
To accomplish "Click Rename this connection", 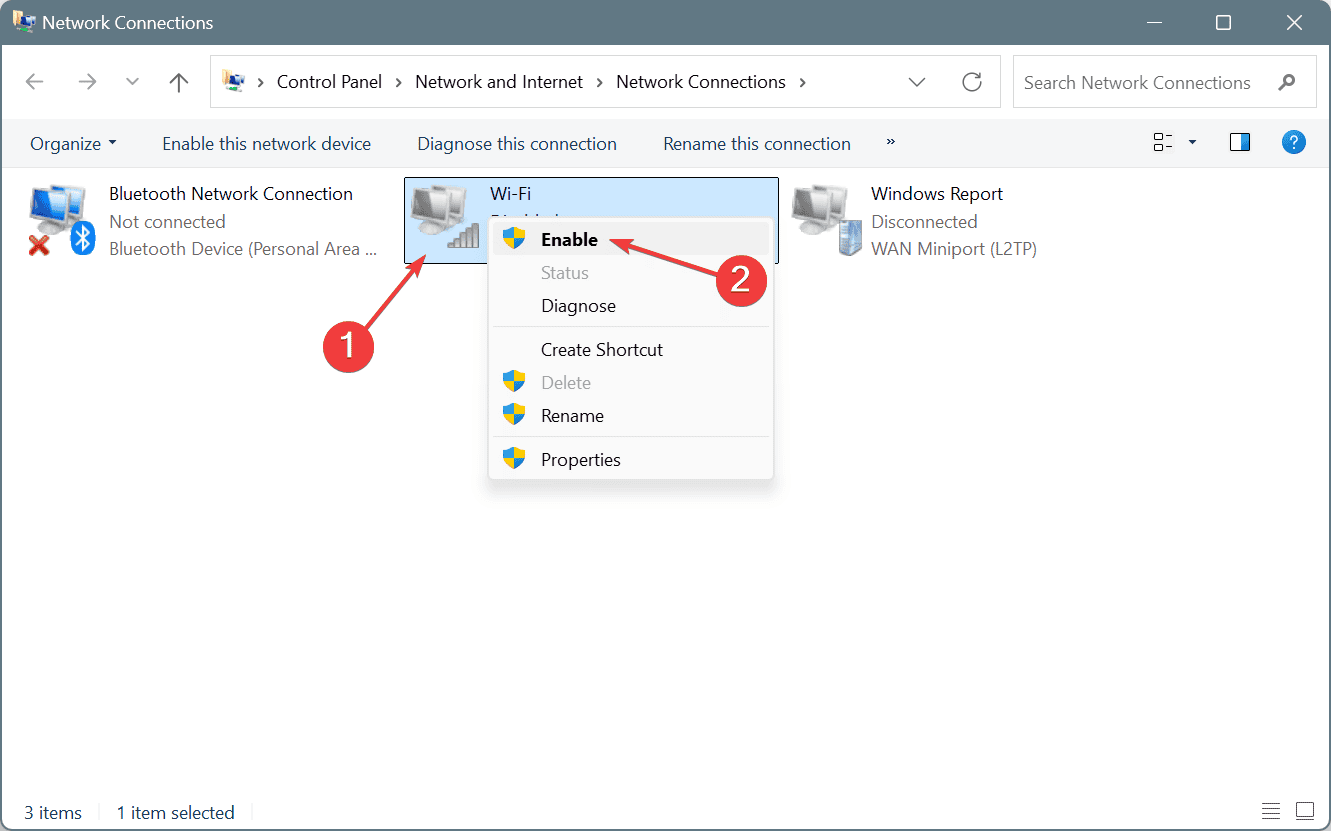I will pyautogui.click(x=757, y=144).
